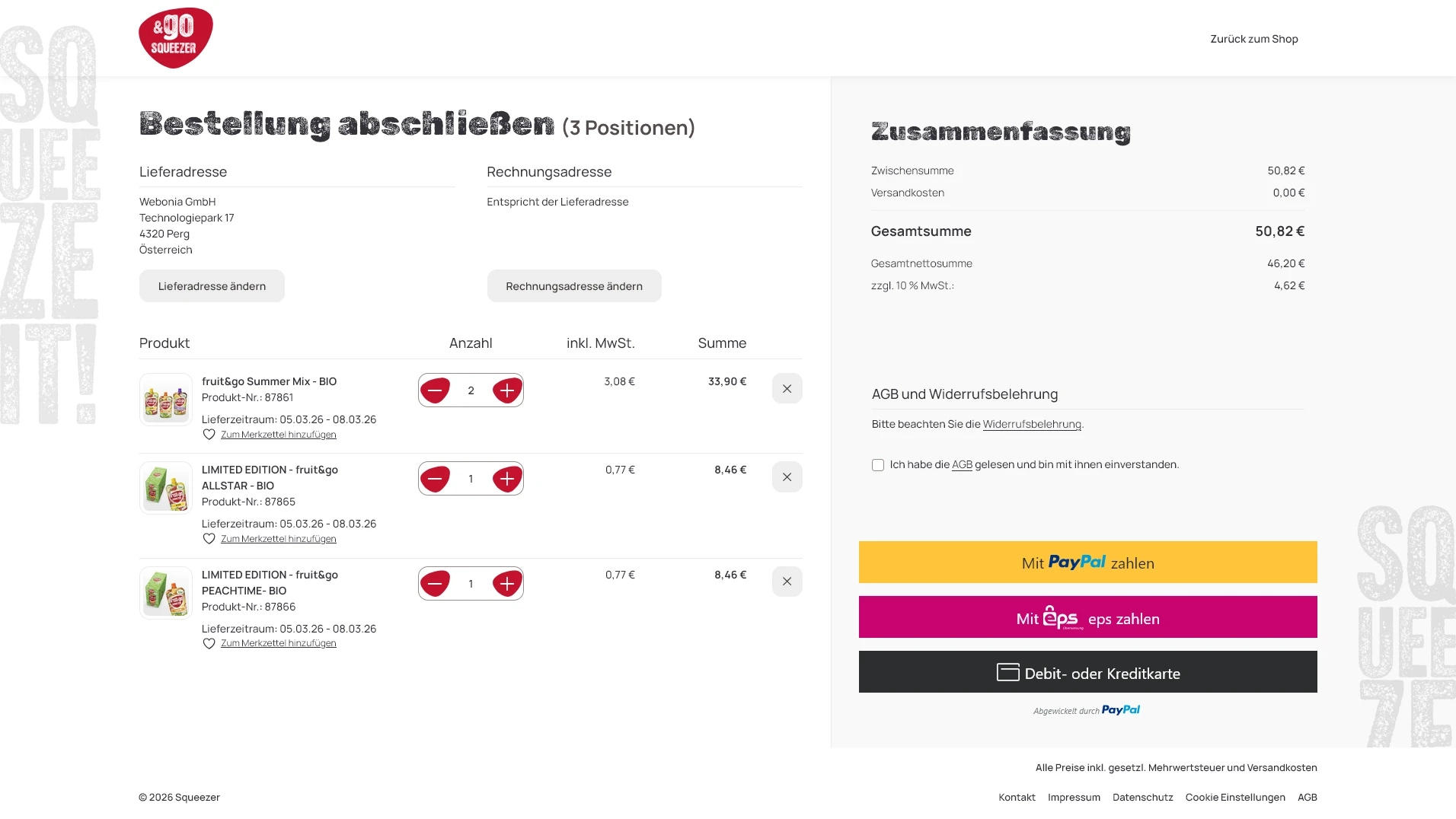The height and width of the screenshot is (819, 1456).
Task: Increase quantity of fruit&go Summer Mix
Action: [x=507, y=390]
